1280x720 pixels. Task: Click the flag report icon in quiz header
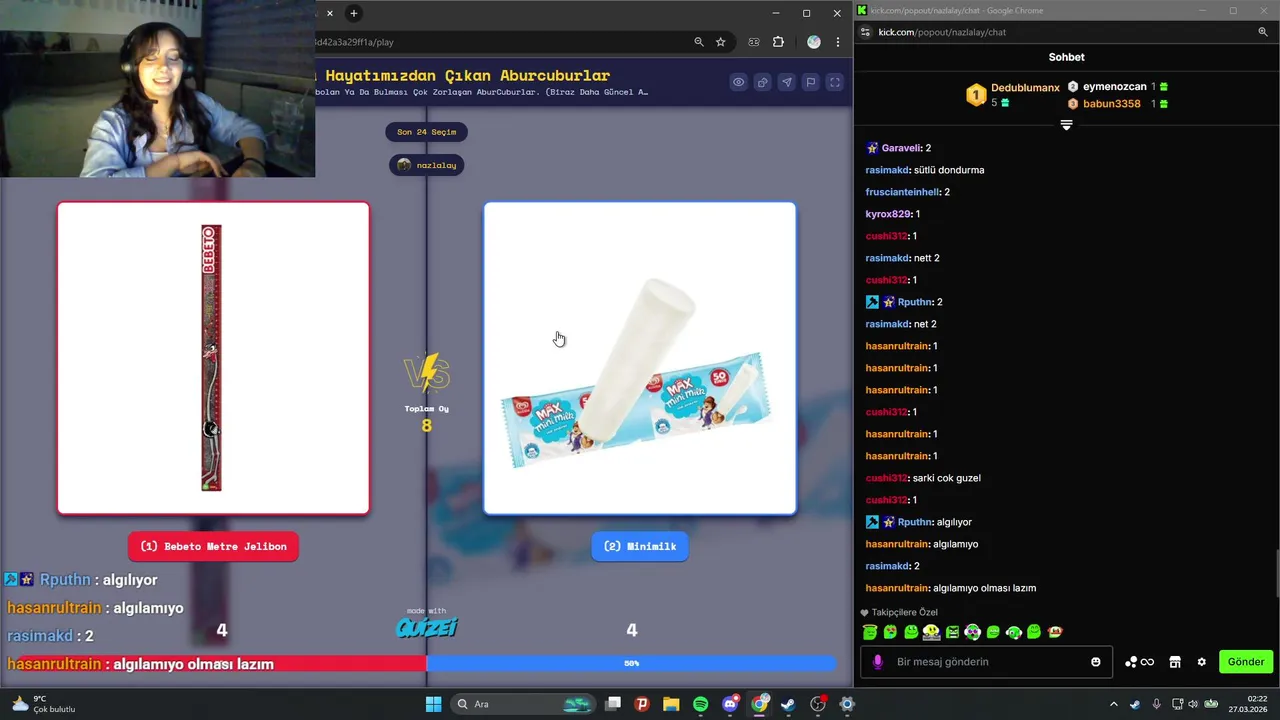[x=810, y=82]
